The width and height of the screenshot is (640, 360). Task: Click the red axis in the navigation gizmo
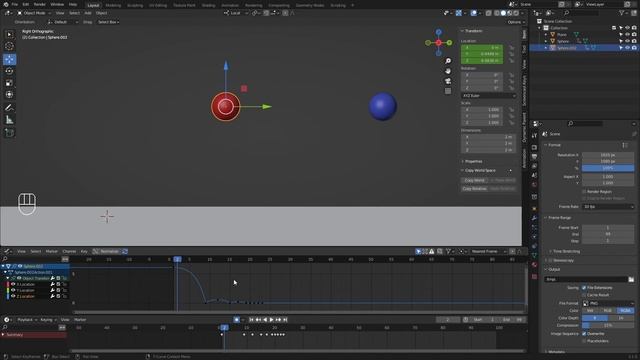click(x=438, y=42)
